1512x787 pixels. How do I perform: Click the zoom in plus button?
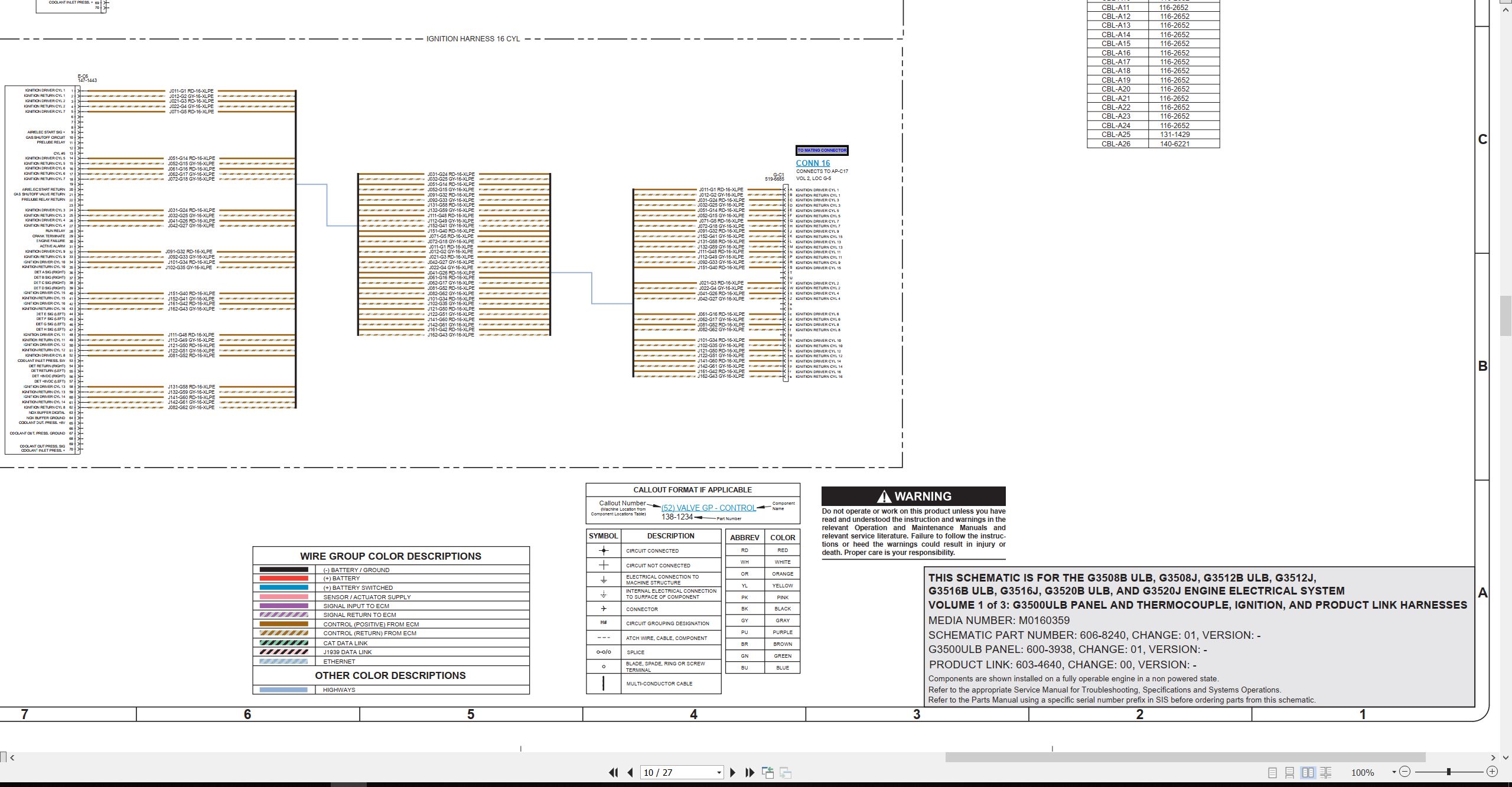click(x=1492, y=772)
